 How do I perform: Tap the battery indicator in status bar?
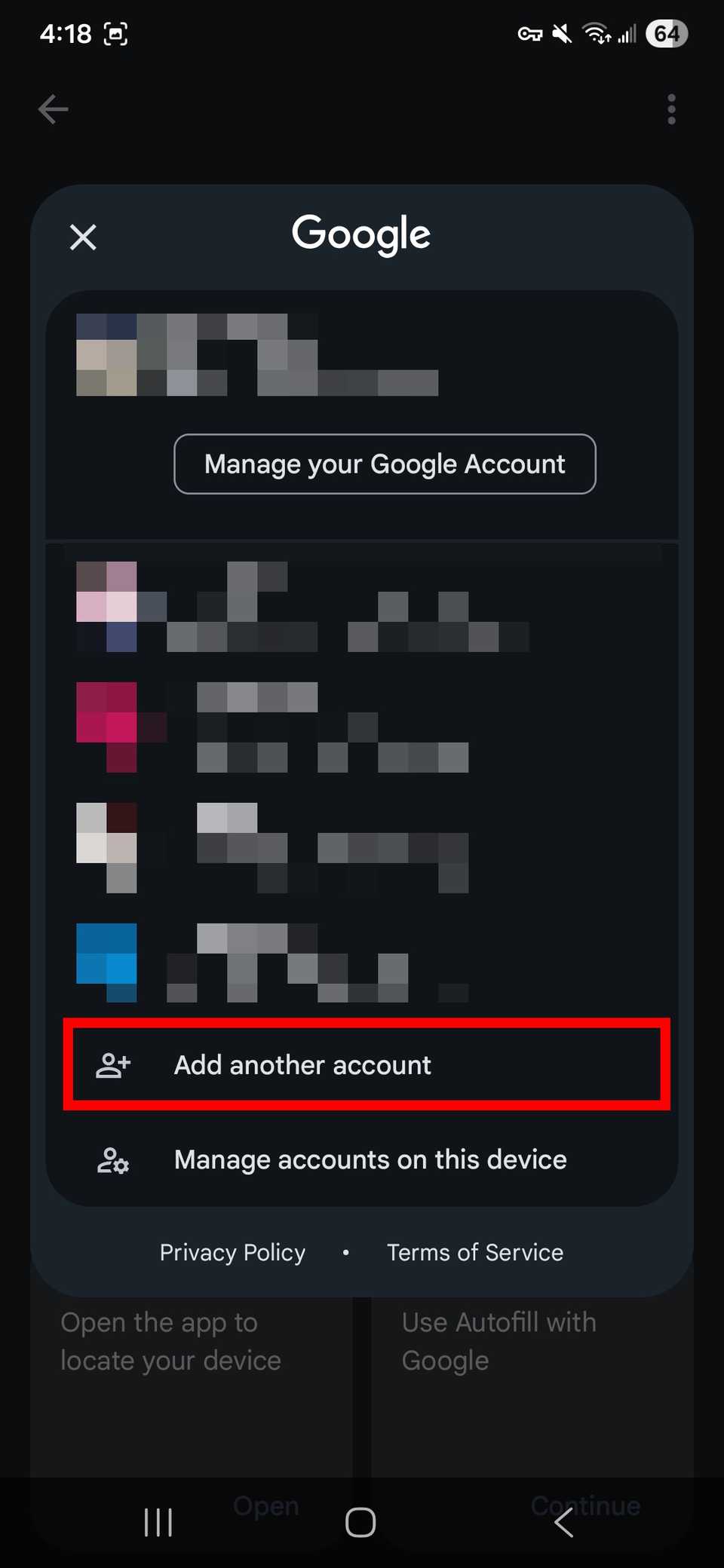(x=667, y=34)
